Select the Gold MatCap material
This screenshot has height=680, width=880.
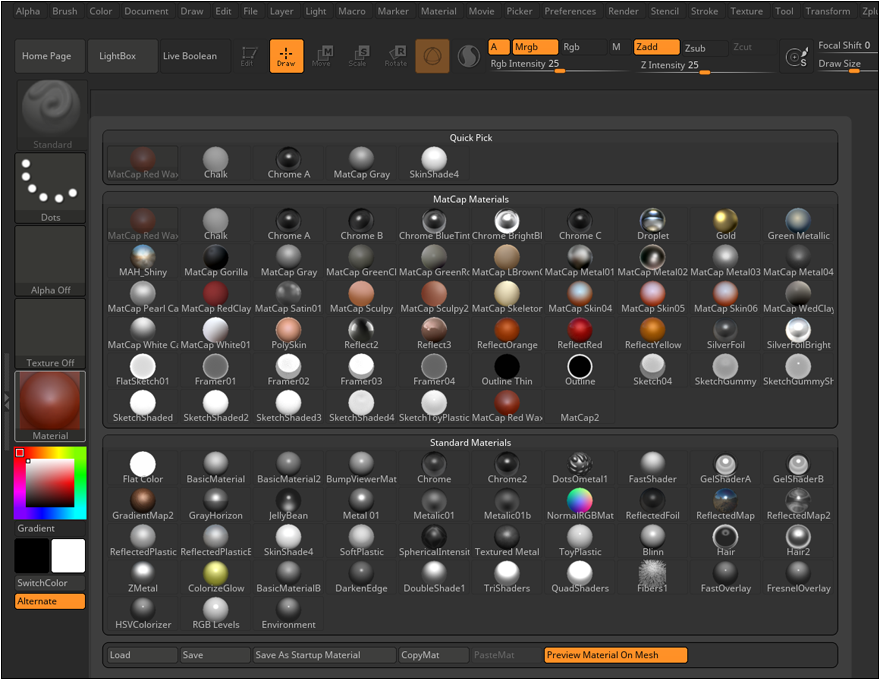[726, 224]
